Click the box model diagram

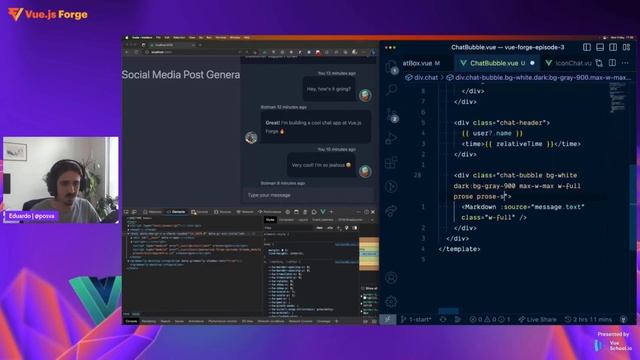(369, 254)
